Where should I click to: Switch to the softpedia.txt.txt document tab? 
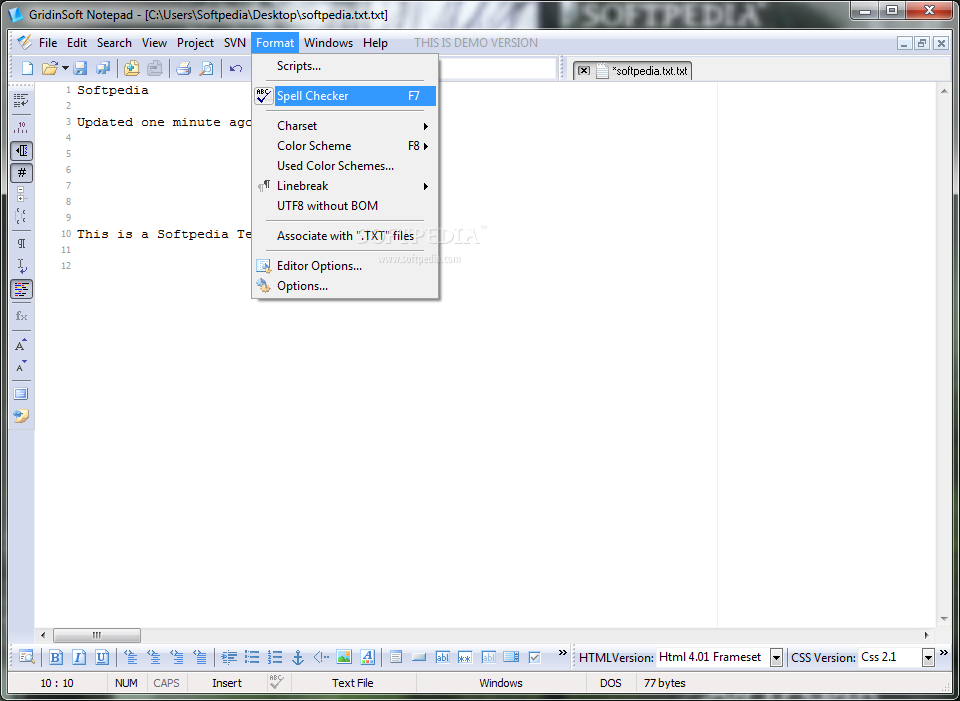tap(650, 71)
